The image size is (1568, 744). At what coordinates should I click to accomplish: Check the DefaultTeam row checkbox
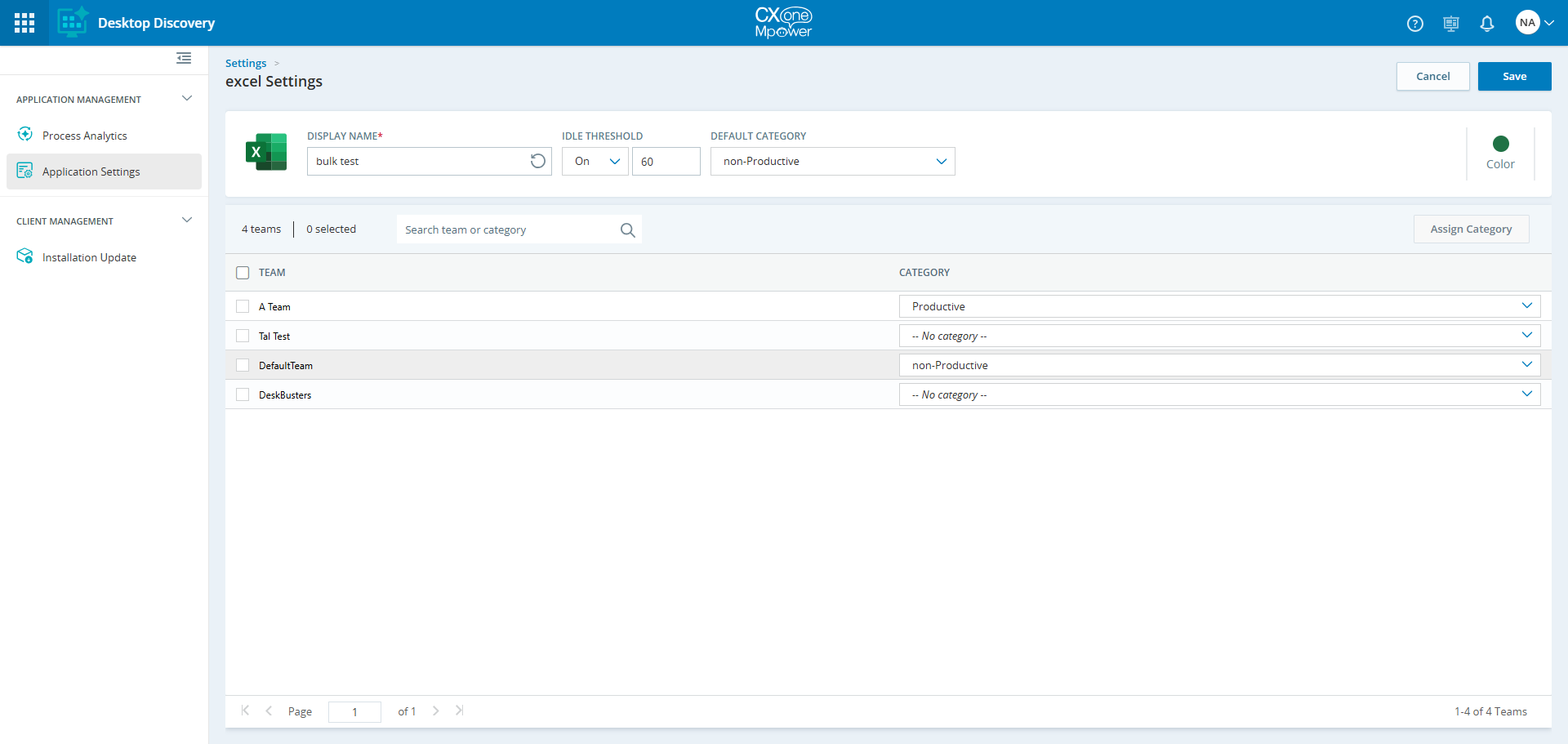pos(243,365)
